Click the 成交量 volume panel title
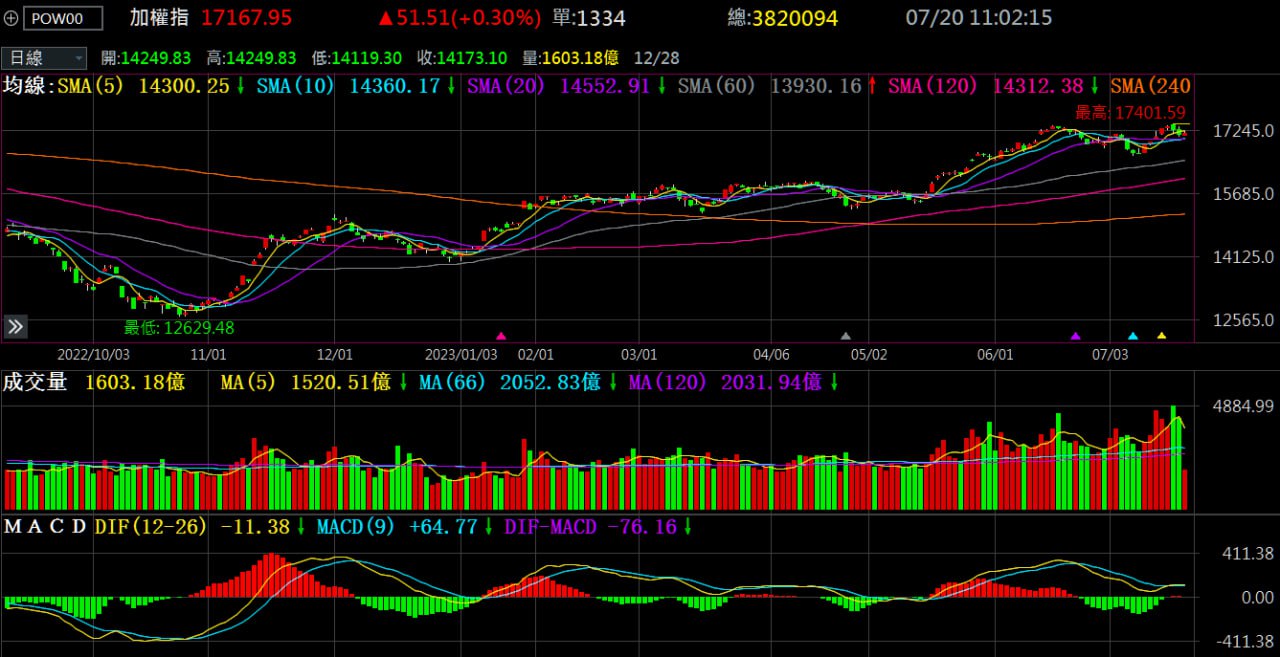This screenshot has width=1280, height=657. (x=35, y=382)
